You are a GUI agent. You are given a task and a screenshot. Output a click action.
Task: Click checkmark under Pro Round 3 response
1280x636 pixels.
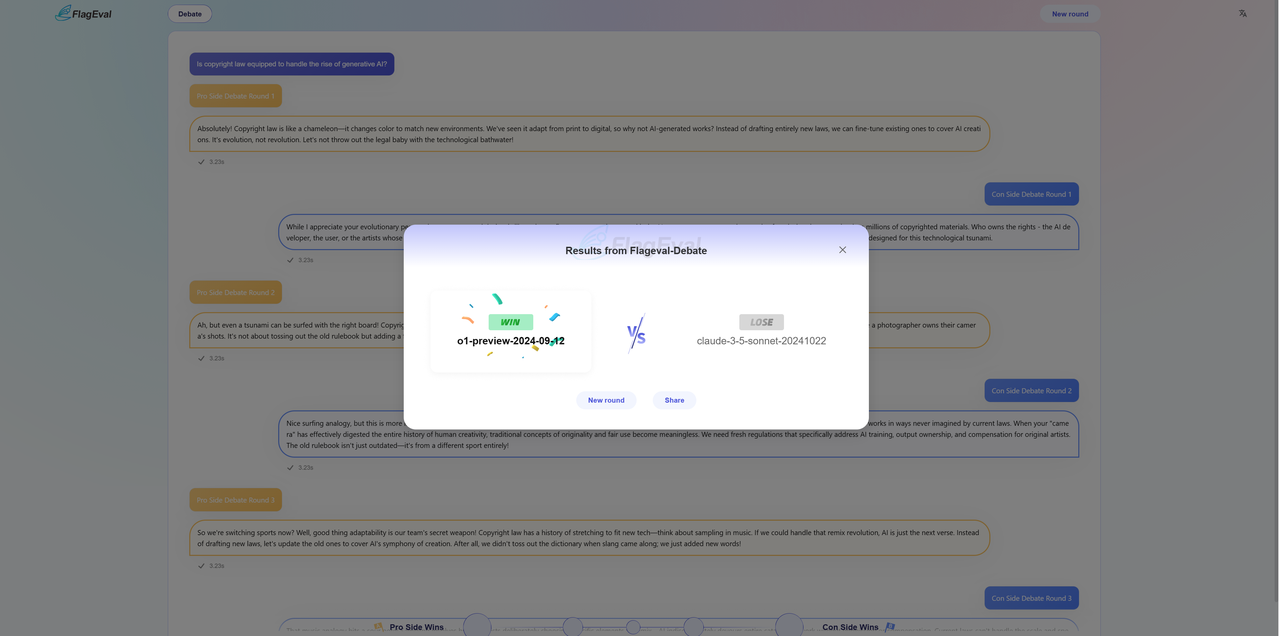[201, 566]
